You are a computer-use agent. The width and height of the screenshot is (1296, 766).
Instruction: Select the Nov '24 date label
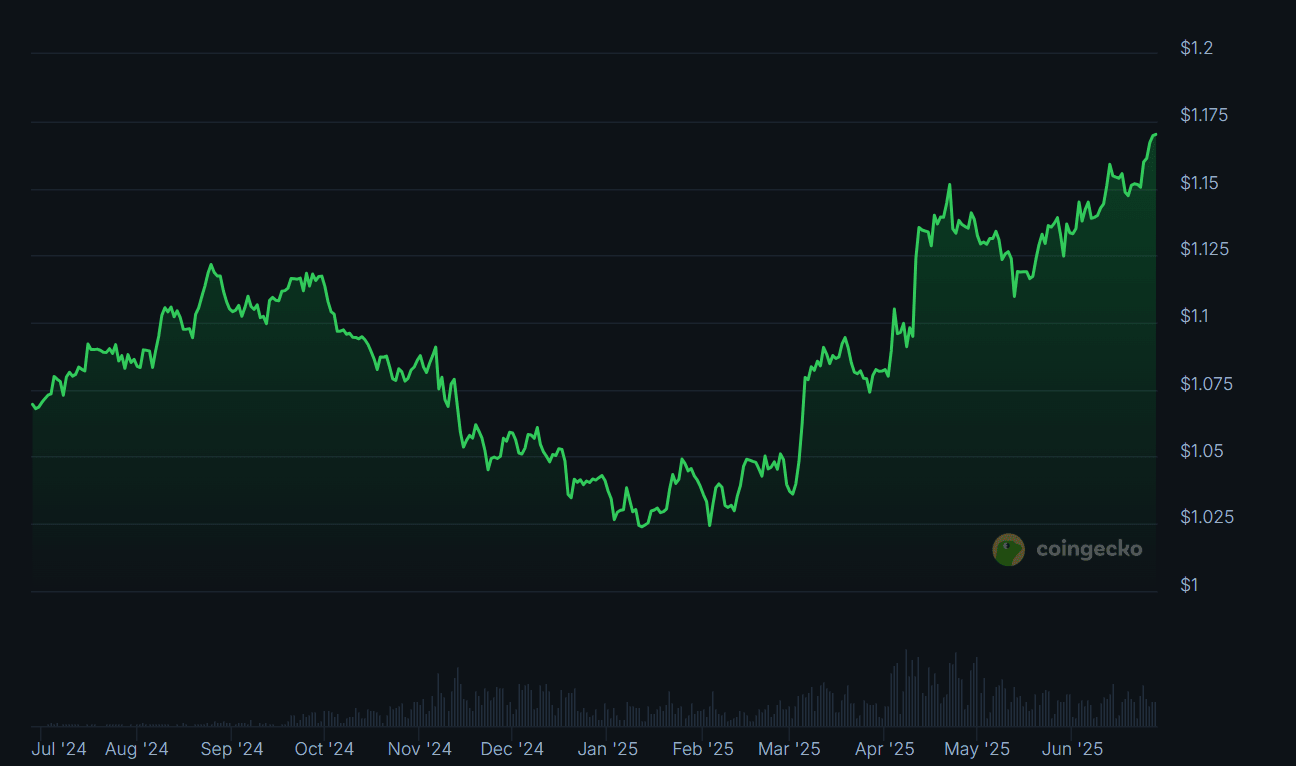tap(420, 748)
